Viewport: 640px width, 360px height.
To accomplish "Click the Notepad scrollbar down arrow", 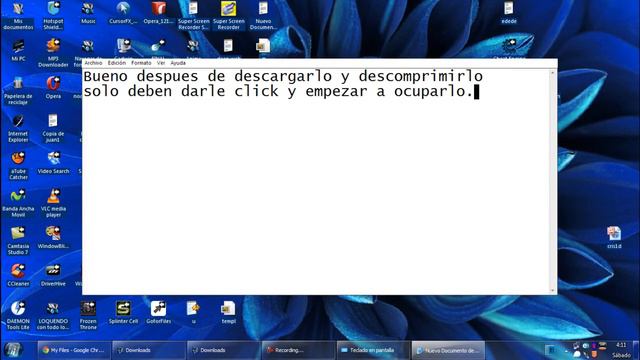I will (x=553, y=290).
